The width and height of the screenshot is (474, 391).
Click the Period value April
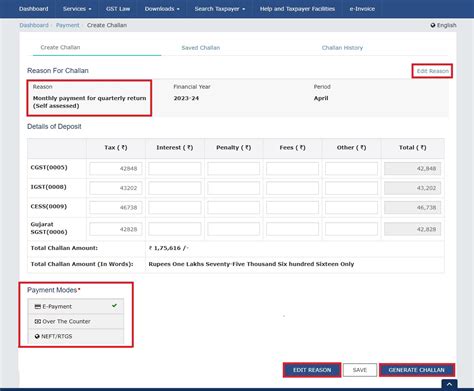pos(321,98)
